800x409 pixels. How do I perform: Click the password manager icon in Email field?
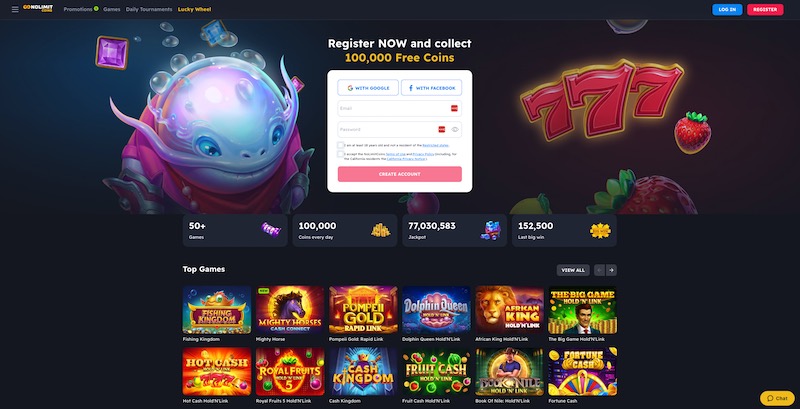pos(454,108)
